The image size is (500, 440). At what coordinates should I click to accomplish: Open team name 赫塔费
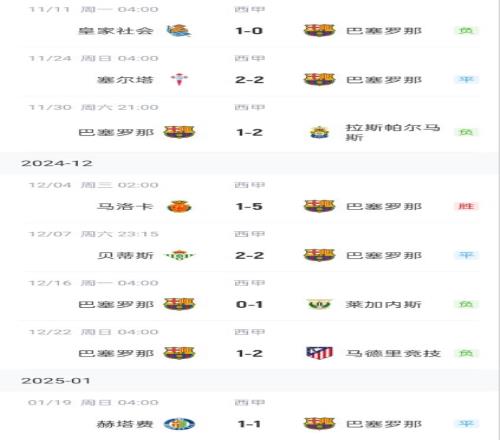[x=125, y=424]
